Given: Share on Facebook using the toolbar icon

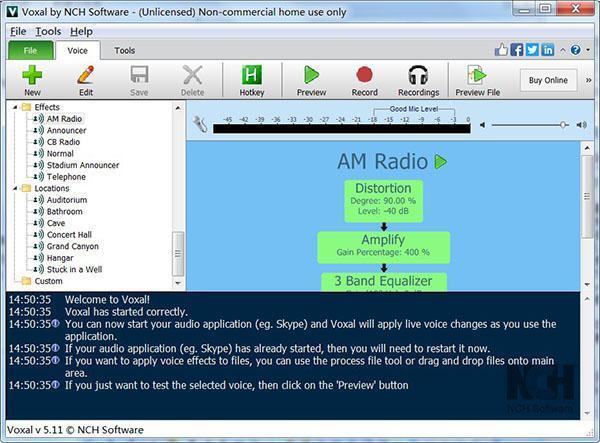Looking at the screenshot, I should (517, 50).
